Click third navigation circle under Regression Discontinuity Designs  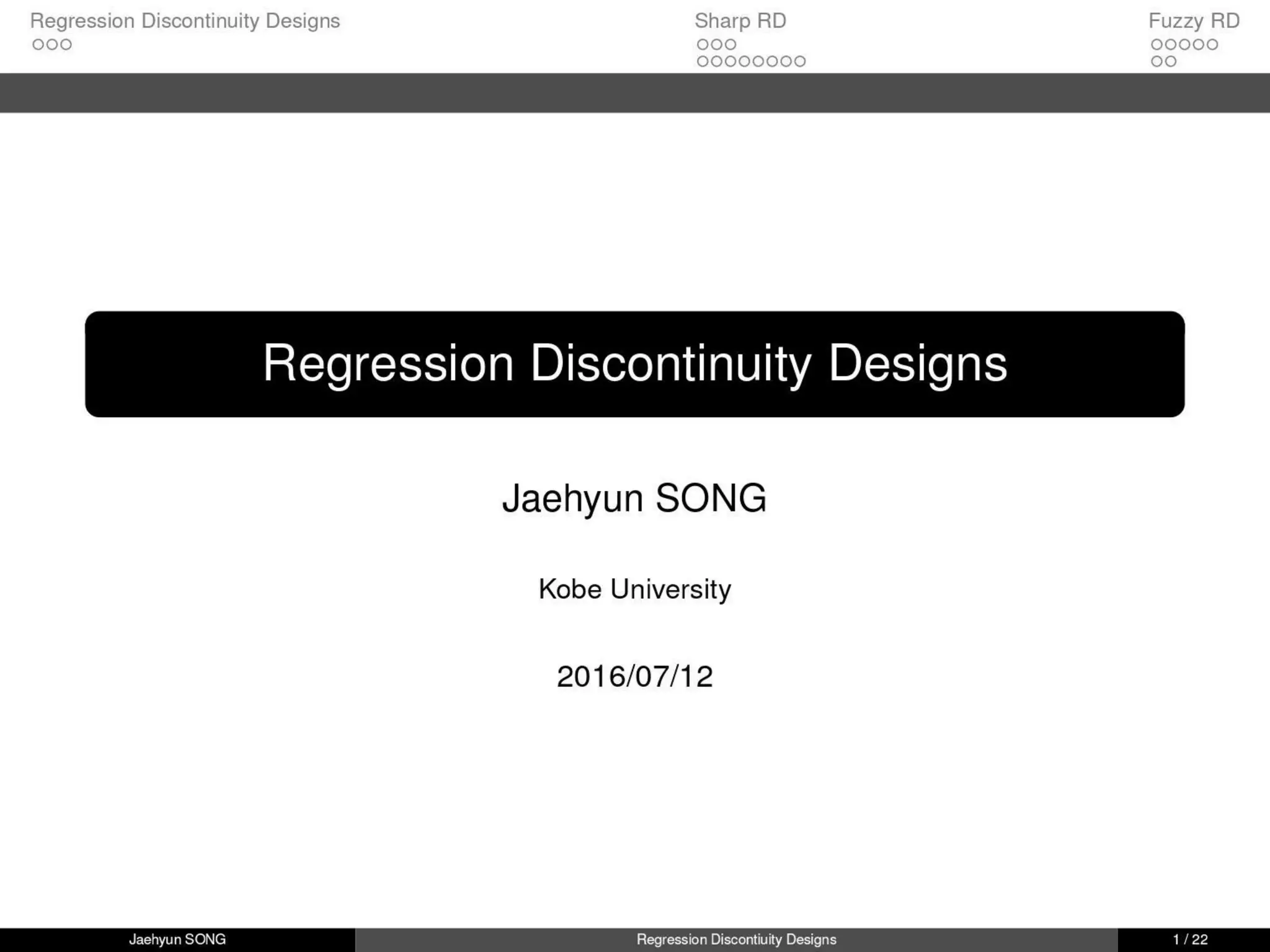click(x=66, y=45)
